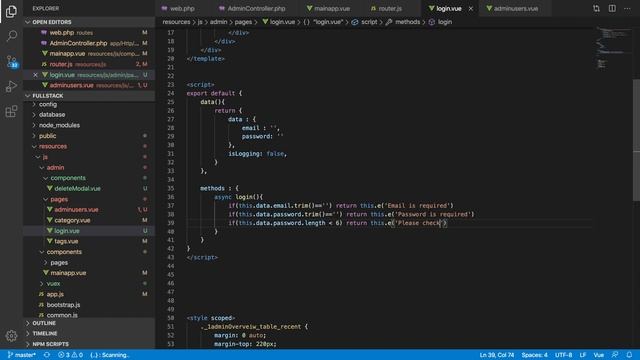
Task: Open Run and Debug view icon
Action: [11, 87]
